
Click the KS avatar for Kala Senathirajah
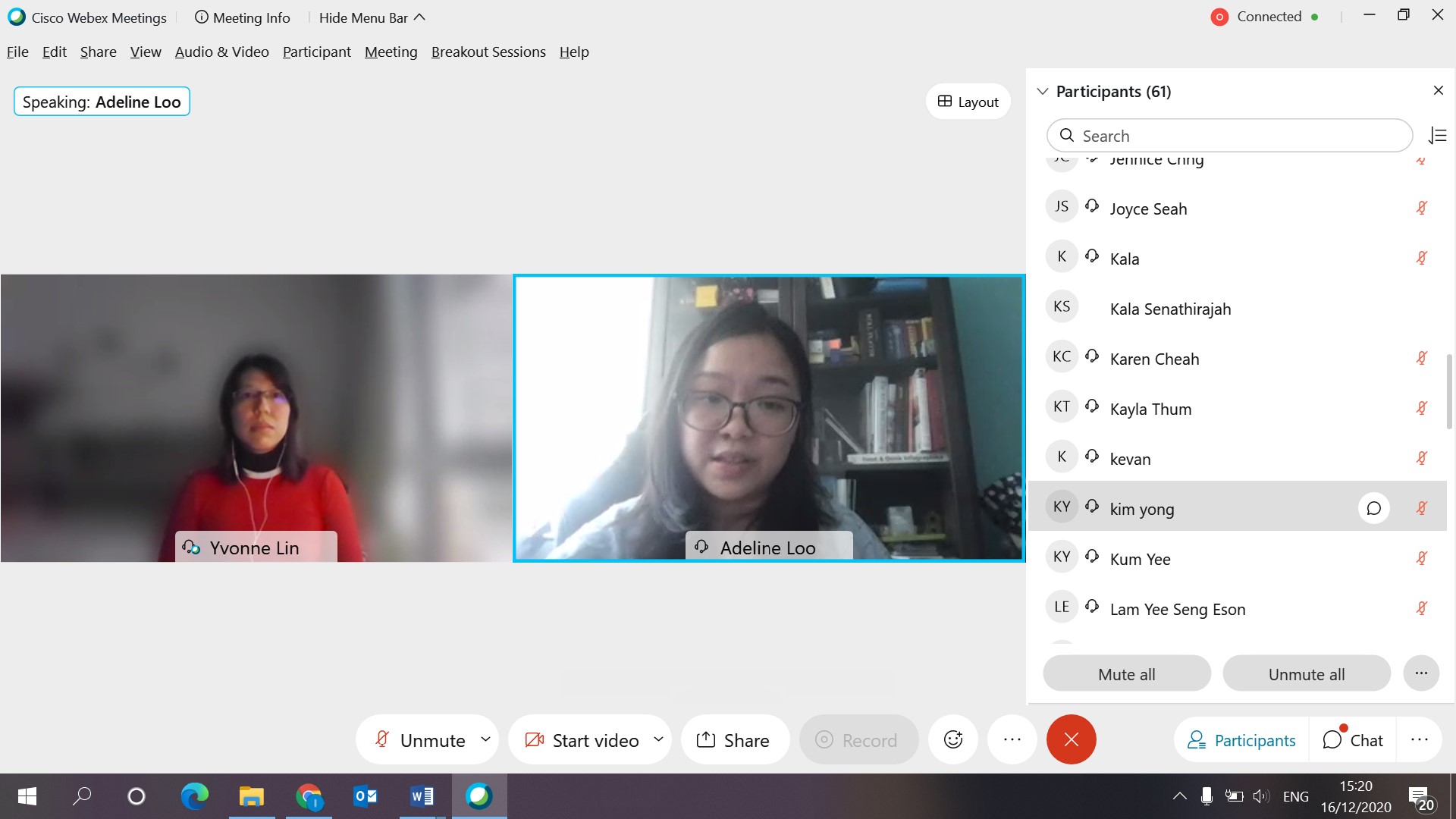coord(1062,306)
